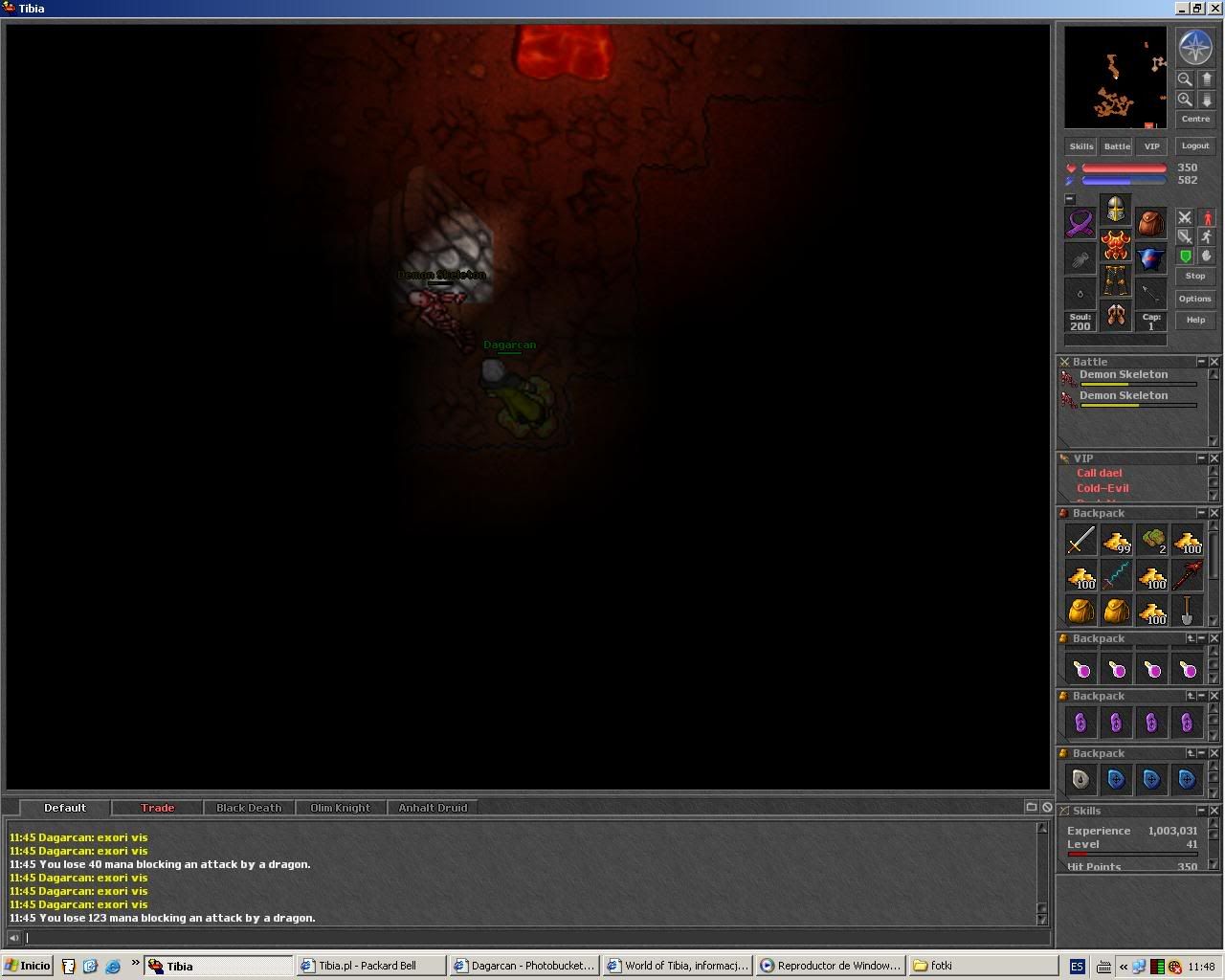Image resolution: width=1225 pixels, height=980 pixels.
Task: Click the Centre minimap button
Action: pos(1195,120)
